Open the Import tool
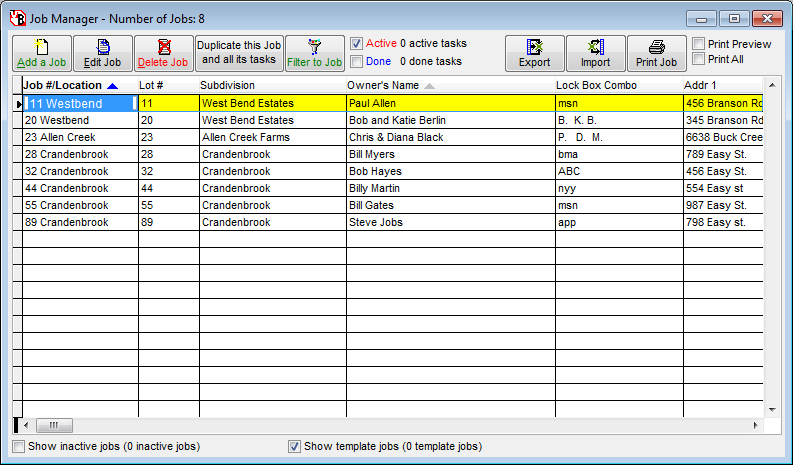793x465 pixels. [595, 47]
